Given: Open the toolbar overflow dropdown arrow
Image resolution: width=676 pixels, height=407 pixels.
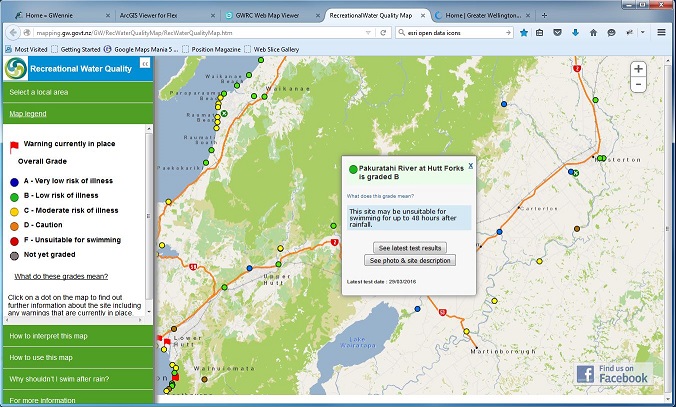Looking at the screenshot, I should tap(643, 32).
